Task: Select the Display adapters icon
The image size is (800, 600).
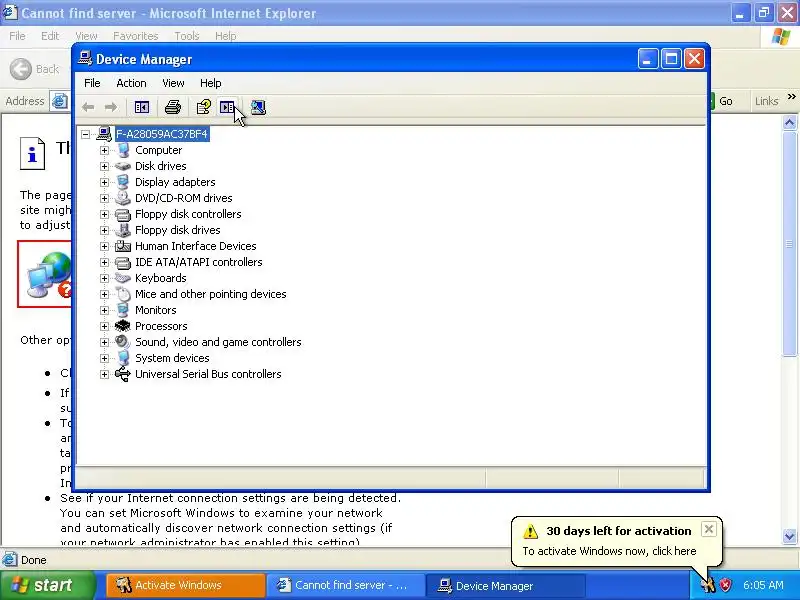Action: coord(123,182)
